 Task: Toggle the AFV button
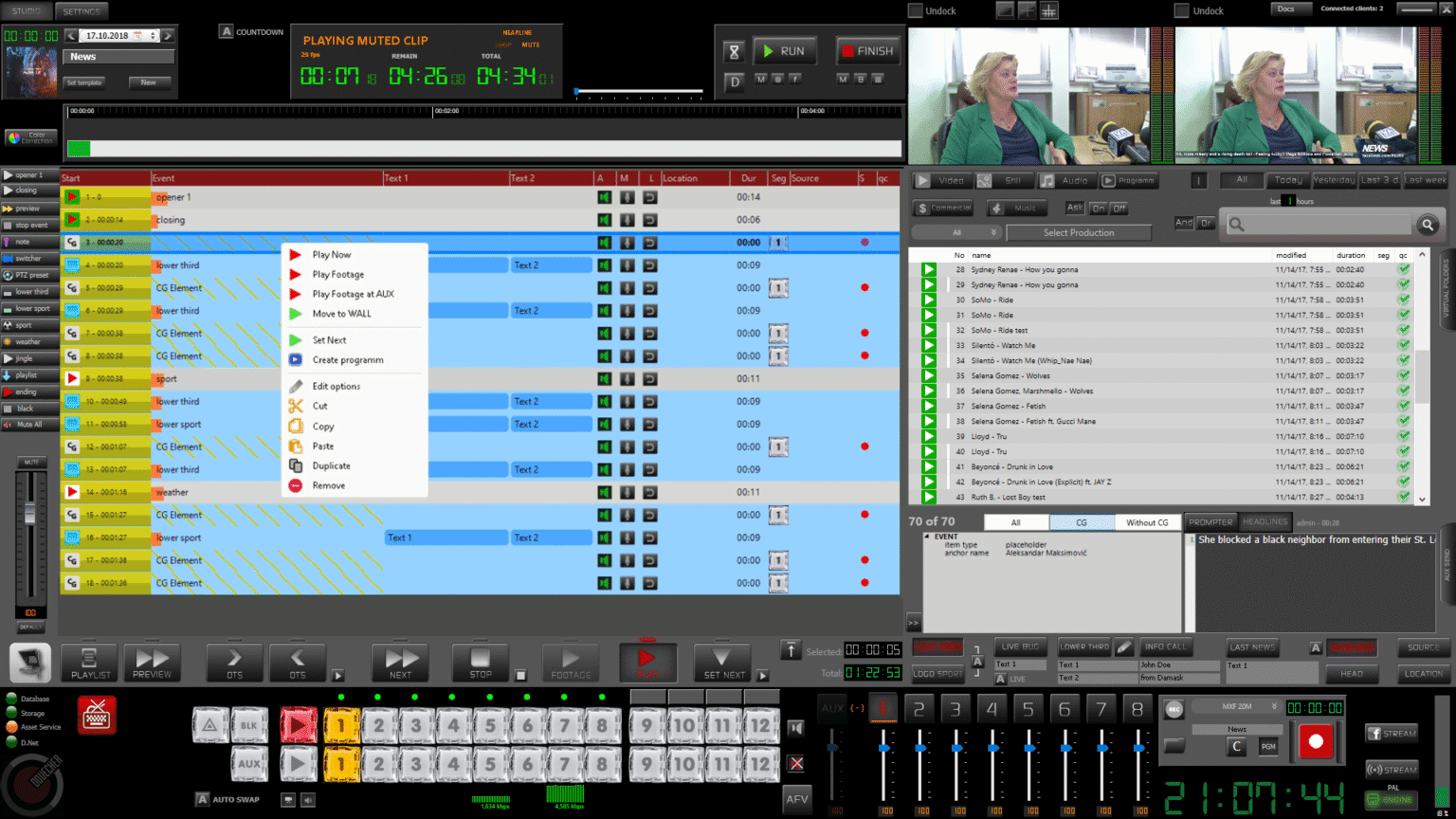797,799
